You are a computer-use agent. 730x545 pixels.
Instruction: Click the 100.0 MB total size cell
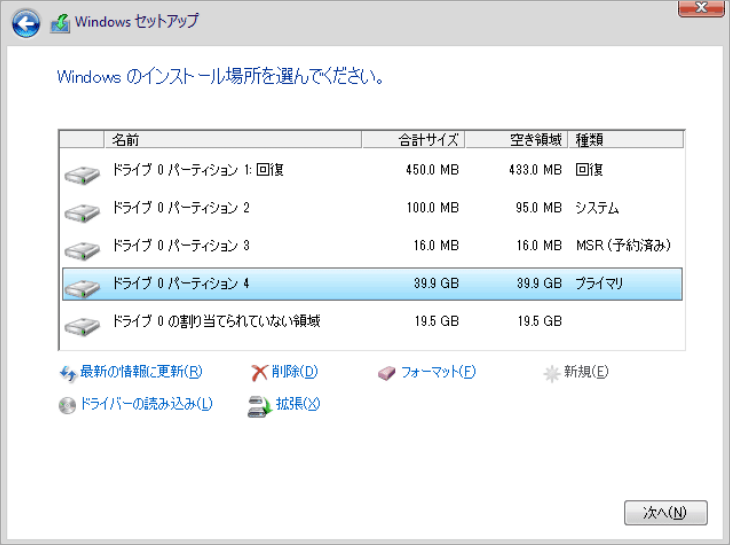pos(433,208)
